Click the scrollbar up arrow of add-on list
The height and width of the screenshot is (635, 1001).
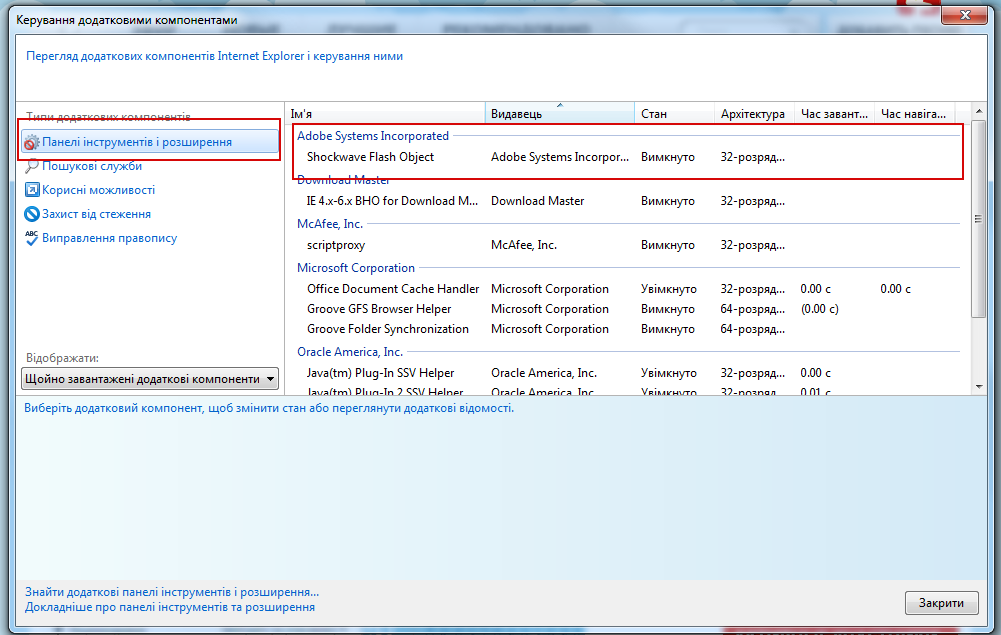pos(979,112)
